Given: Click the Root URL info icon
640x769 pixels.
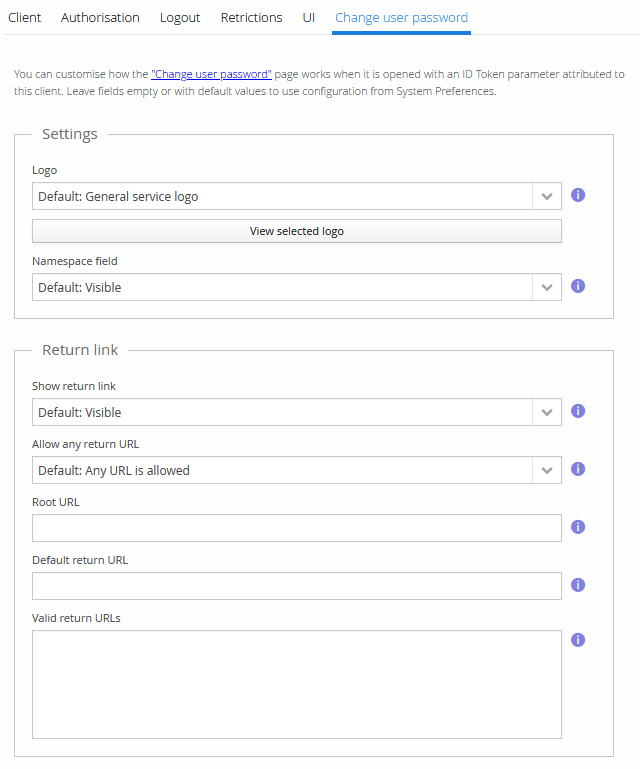Looking at the screenshot, I should (578, 527).
